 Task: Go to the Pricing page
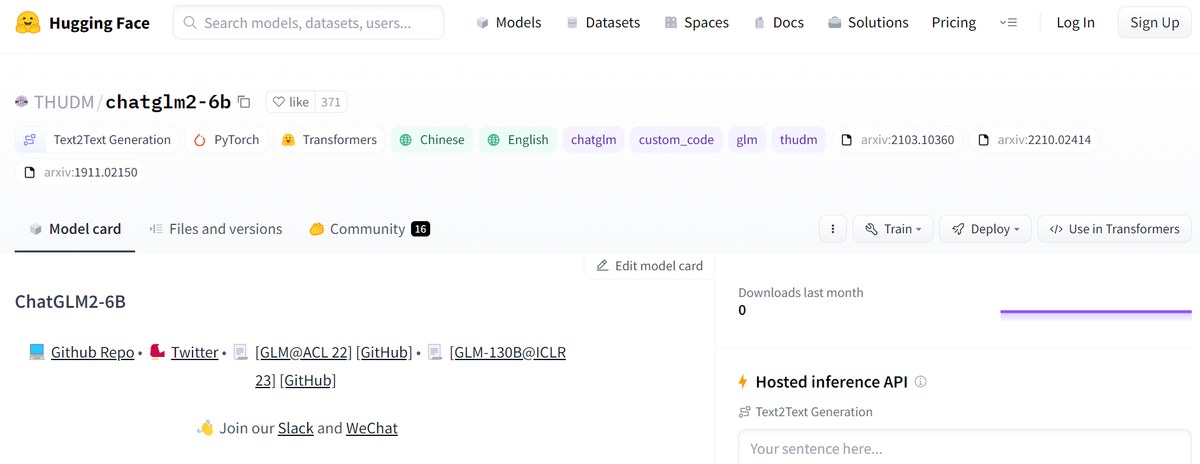[x=954, y=22]
